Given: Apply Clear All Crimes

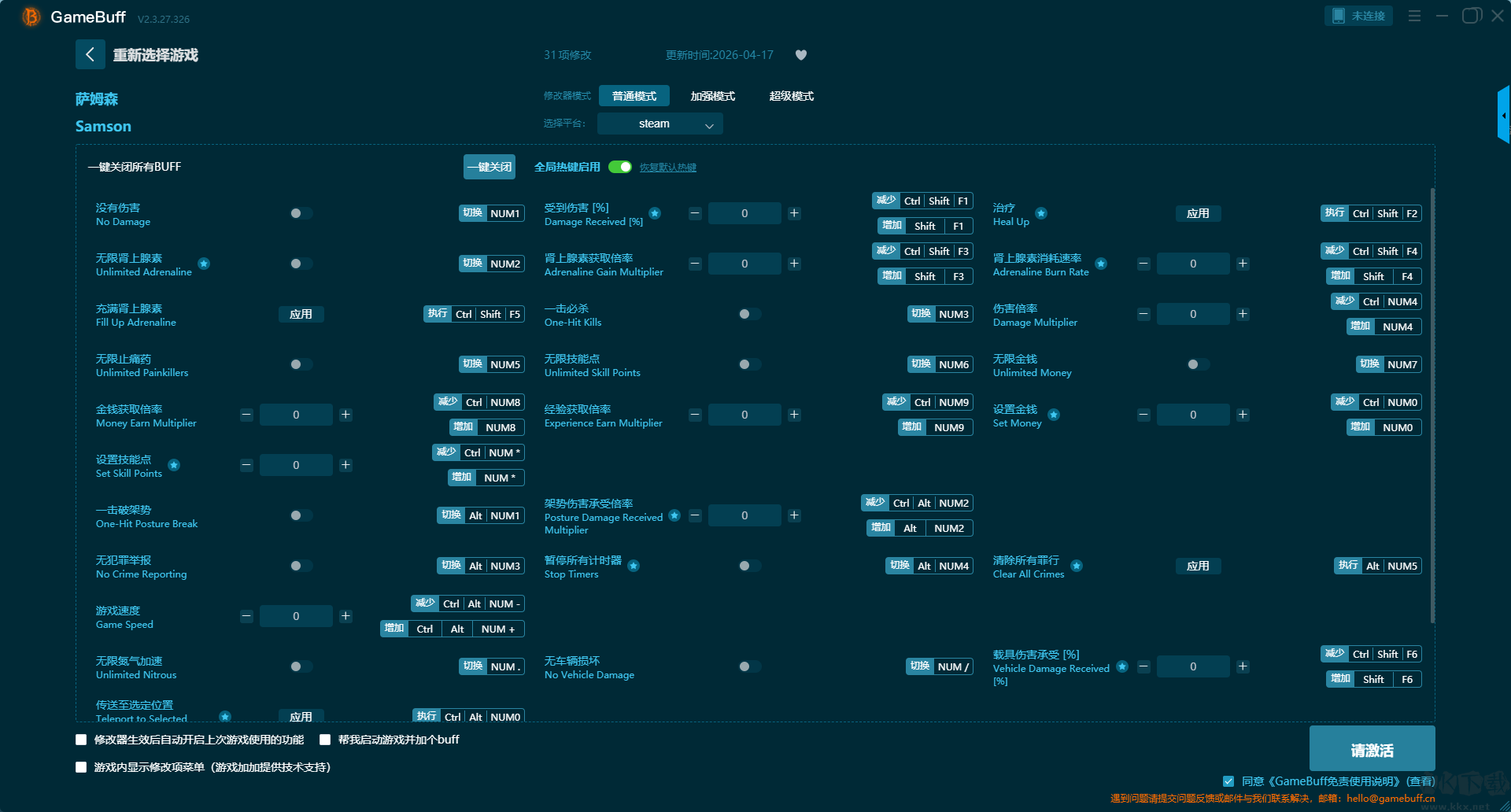Looking at the screenshot, I should [x=1198, y=566].
